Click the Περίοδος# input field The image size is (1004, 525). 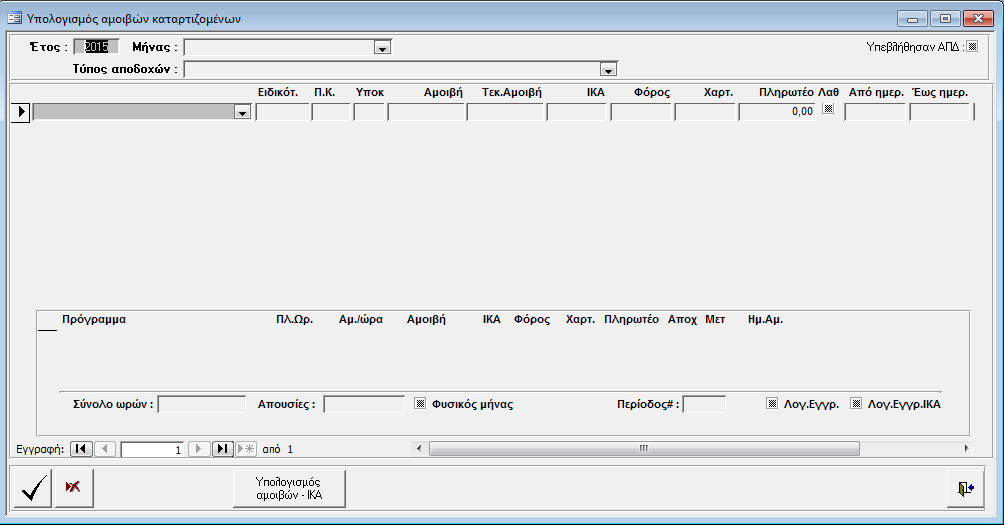(704, 404)
